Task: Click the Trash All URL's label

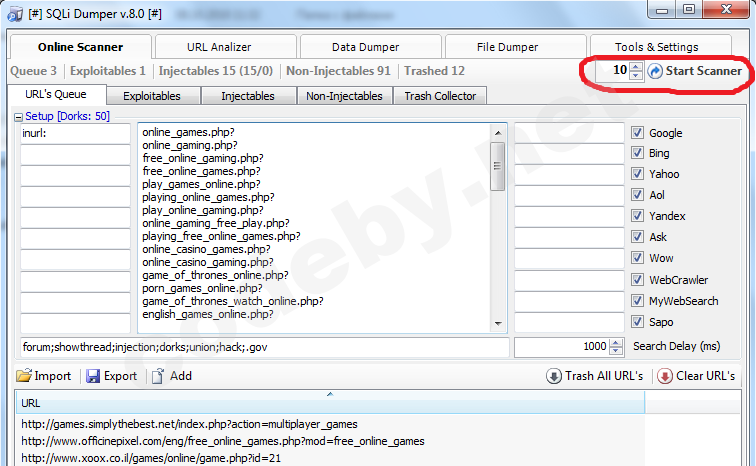Action: (604, 376)
